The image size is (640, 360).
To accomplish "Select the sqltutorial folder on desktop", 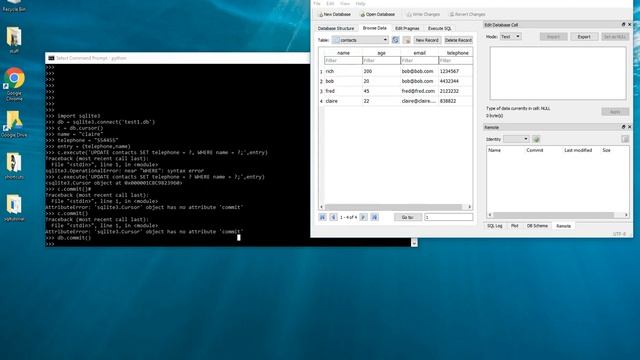I will coord(14,208).
